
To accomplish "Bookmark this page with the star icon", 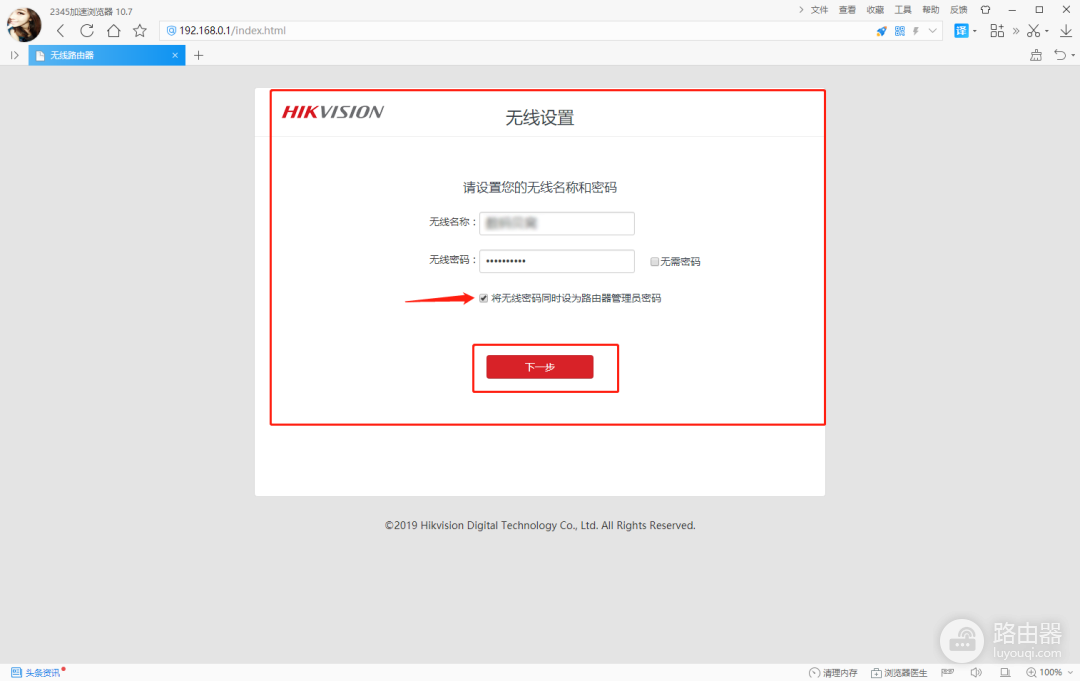I will [x=140, y=31].
